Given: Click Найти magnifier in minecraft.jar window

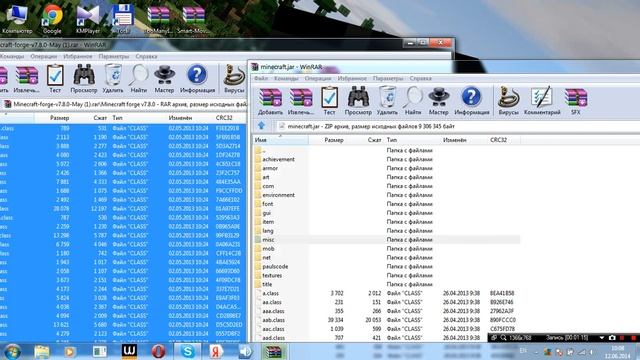Looking at the screenshot, I should click(413, 101).
